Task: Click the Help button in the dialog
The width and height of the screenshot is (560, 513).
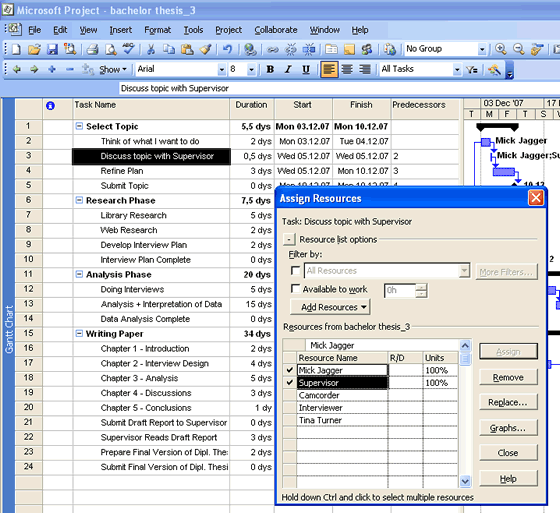Action: [508, 478]
